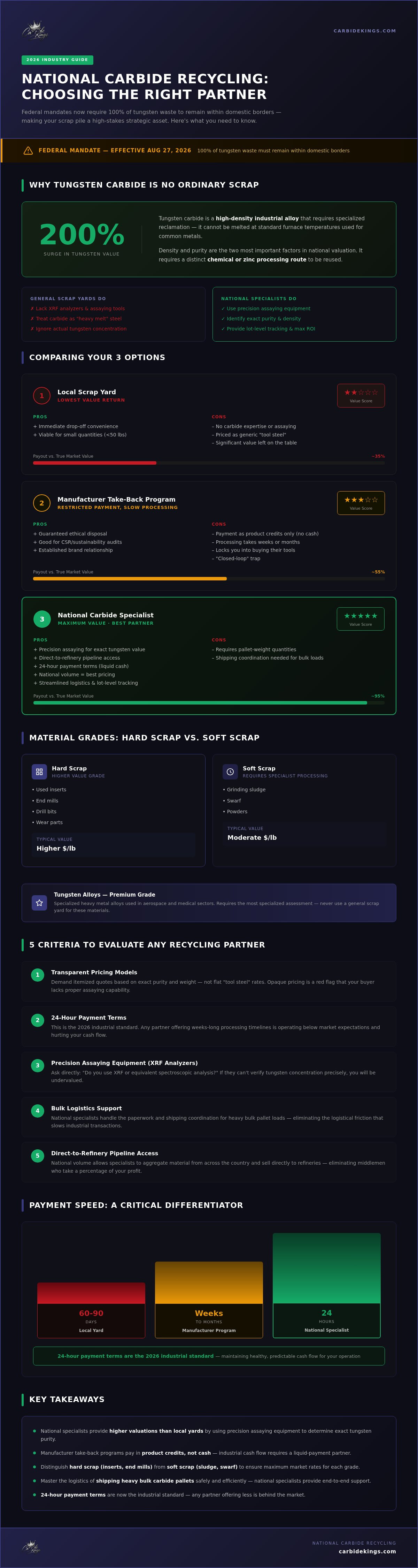The width and height of the screenshot is (418, 1568).
Task: Open the CARBIDEKINGS.COM header link
Action: click(364, 30)
